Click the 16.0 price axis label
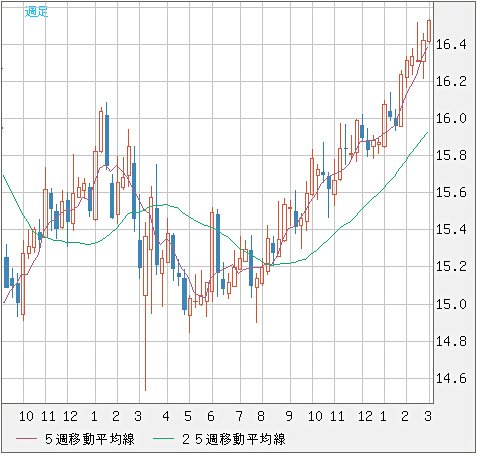This screenshot has width=477, height=456. (x=451, y=118)
